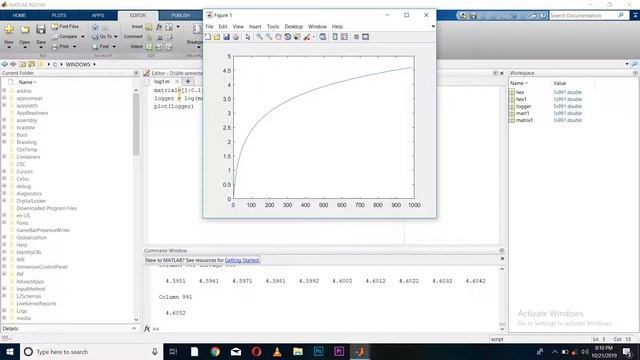Viewport: 640px width, 360px height.
Task: Activate the Zoom Out tool in Figure 1
Action: [269, 37]
